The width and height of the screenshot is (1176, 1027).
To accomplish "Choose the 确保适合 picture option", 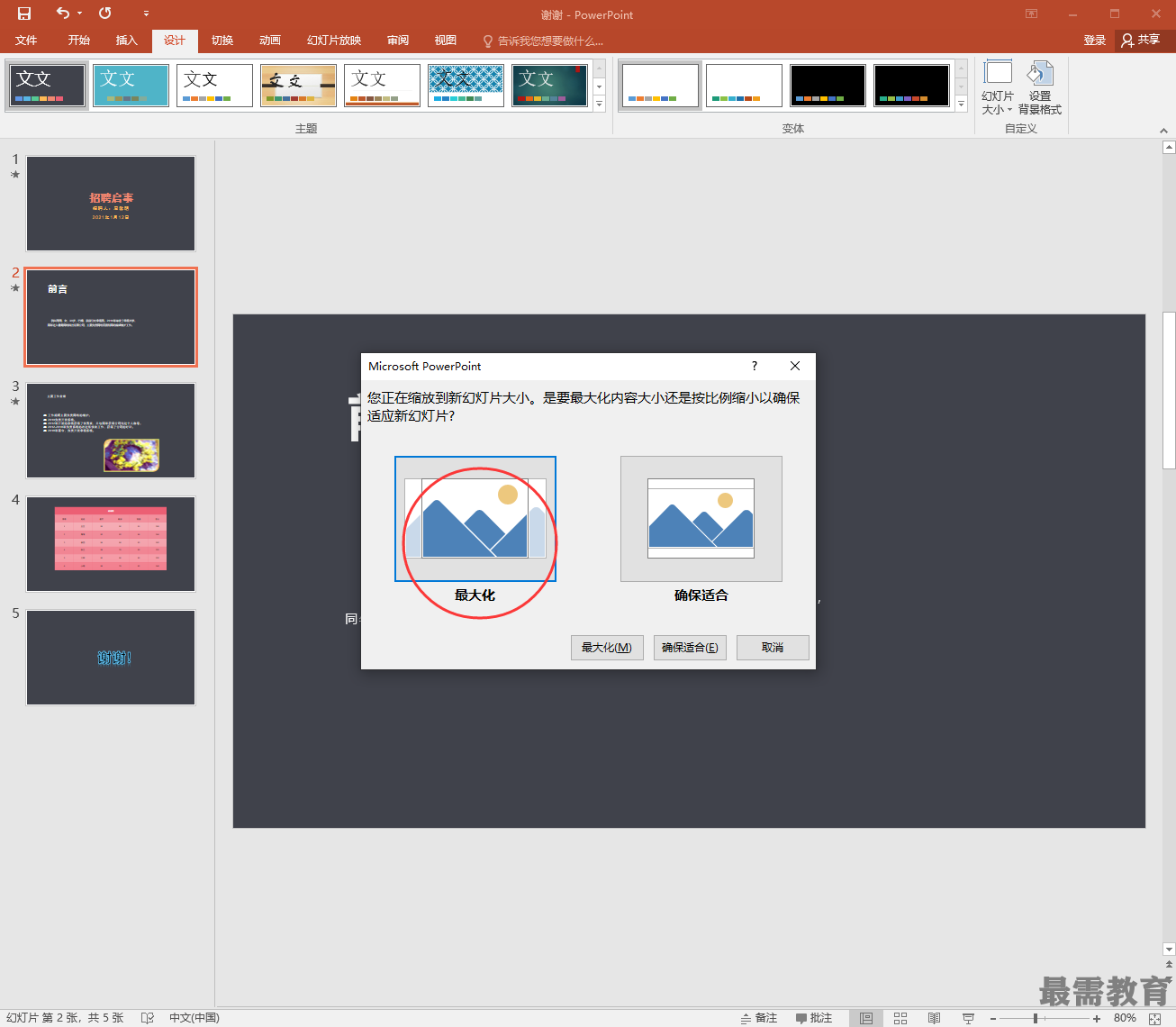I will [701, 519].
